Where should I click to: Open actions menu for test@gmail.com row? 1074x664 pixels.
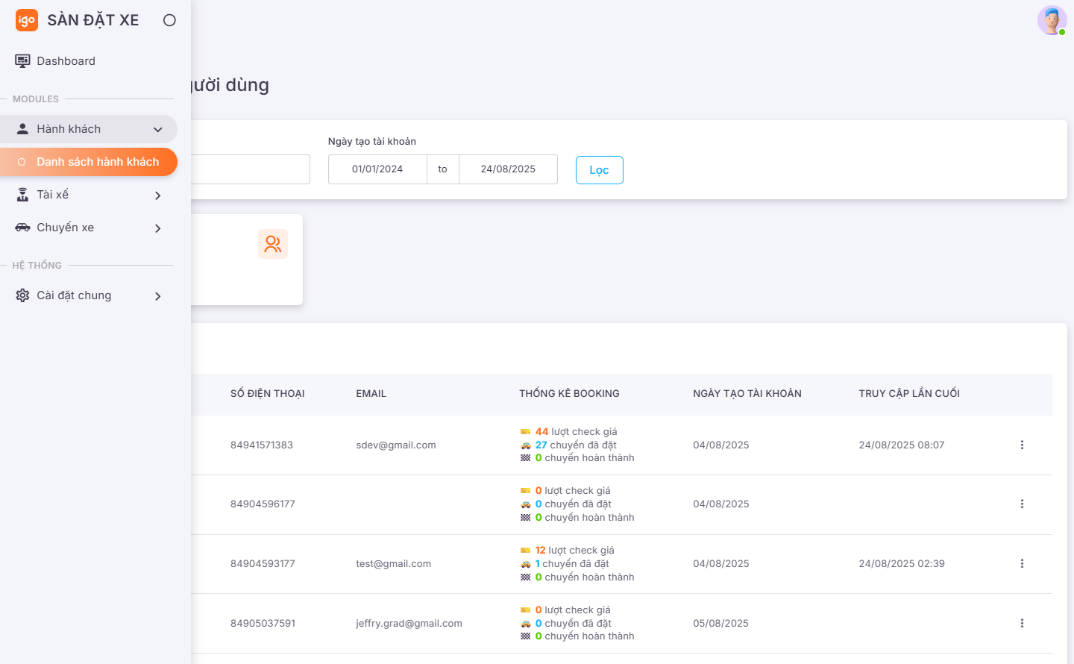[x=1021, y=564]
